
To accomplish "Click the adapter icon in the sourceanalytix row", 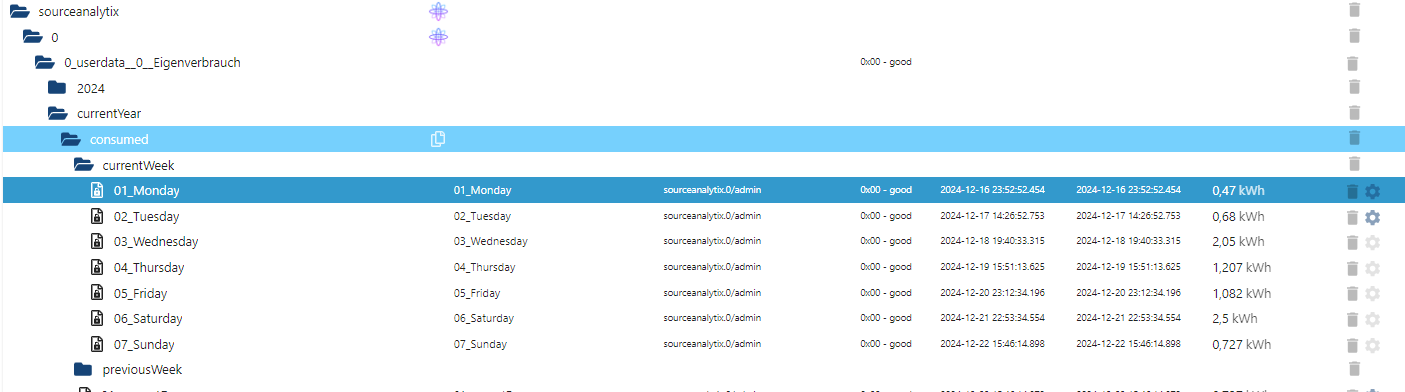I will 438,11.
